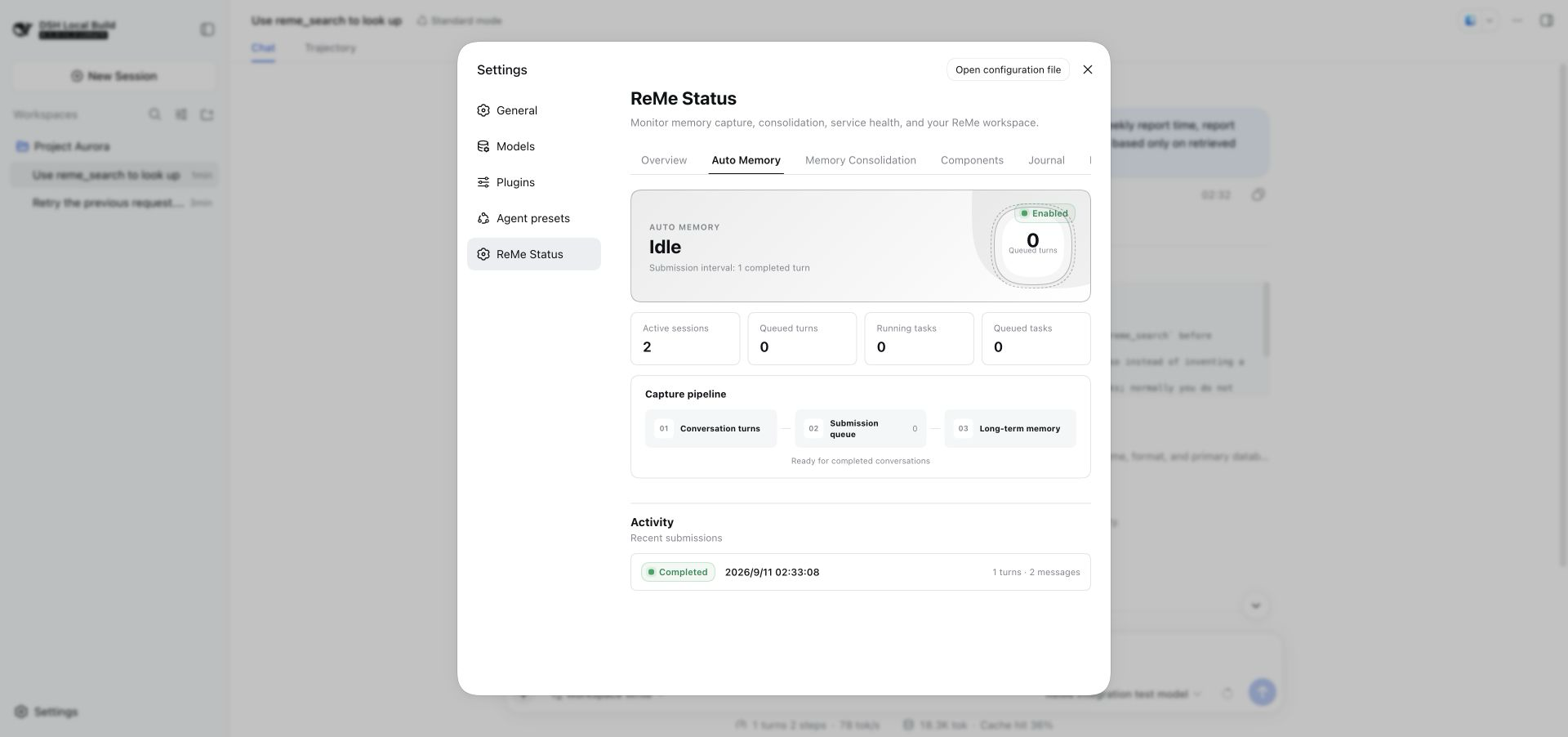Select the Submission queue pipeline step

coord(861,428)
